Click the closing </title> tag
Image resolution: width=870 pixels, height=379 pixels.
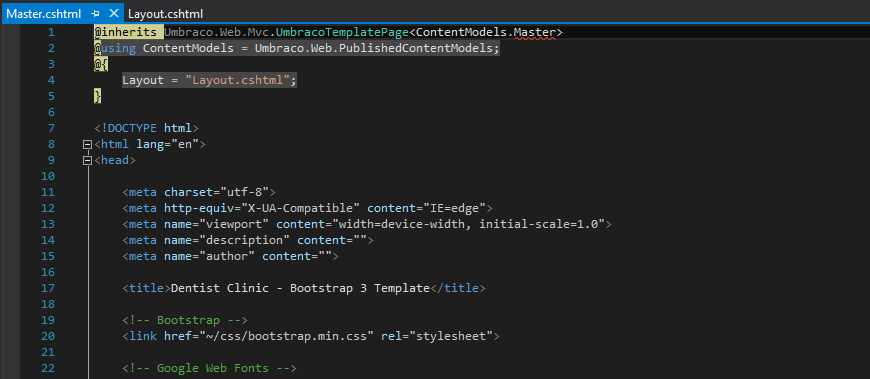[458, 288]
